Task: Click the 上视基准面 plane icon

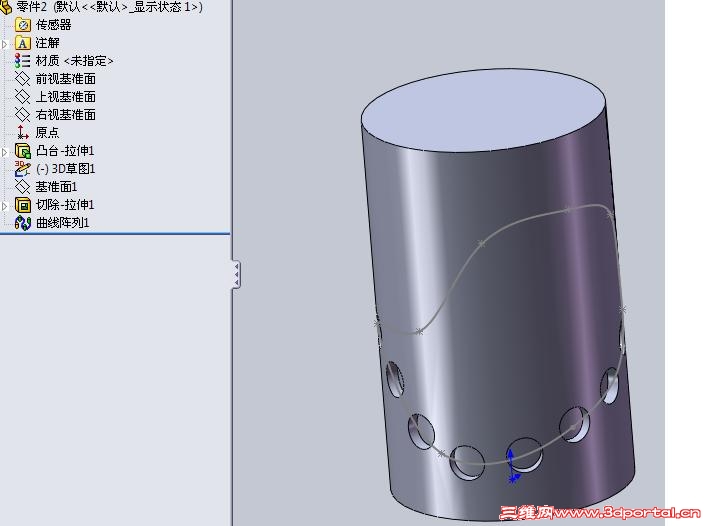Action: coord(22,96)
